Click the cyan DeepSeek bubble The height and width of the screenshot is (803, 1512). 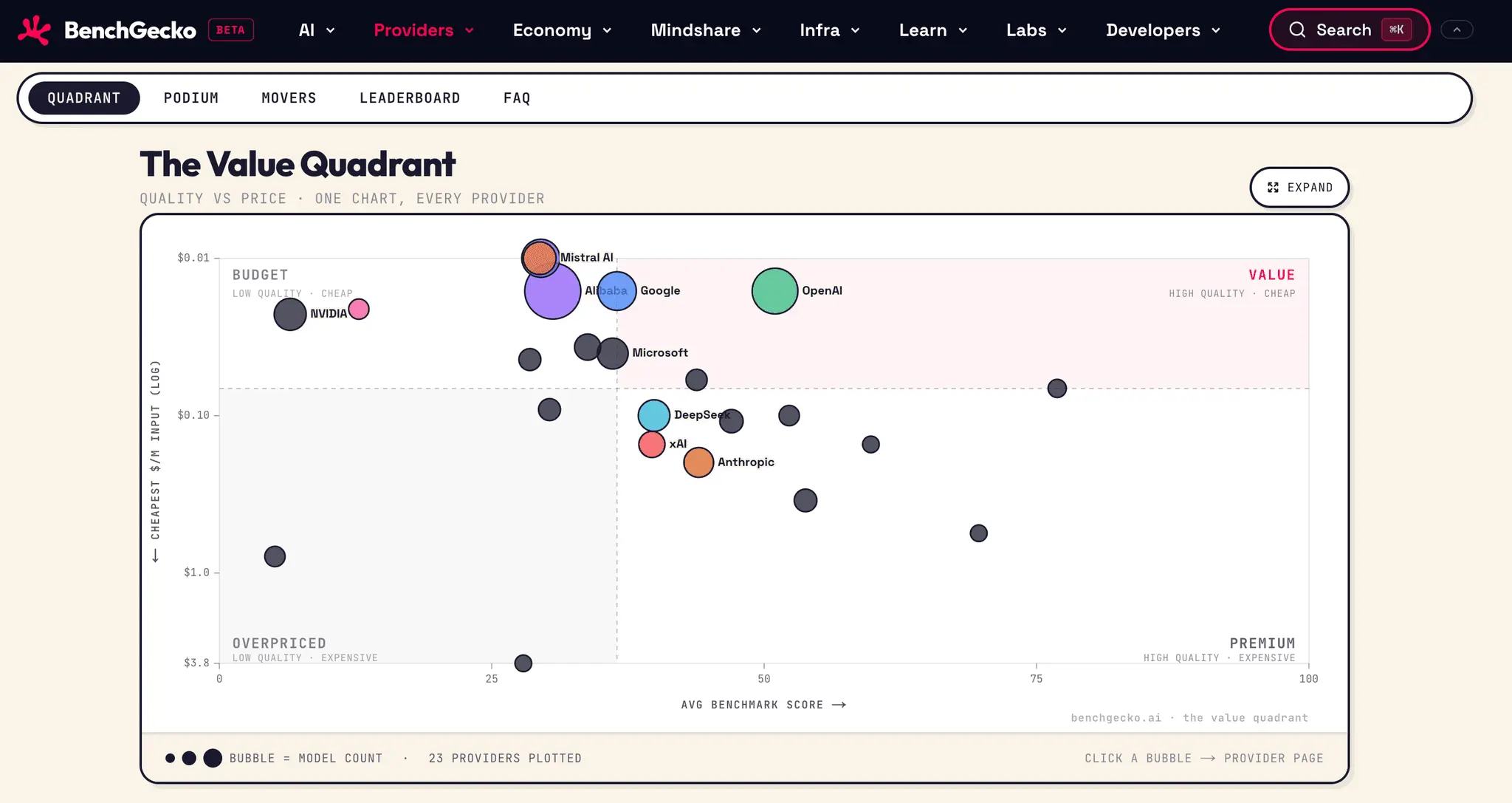pyautogui.click(x=654, y=416)
